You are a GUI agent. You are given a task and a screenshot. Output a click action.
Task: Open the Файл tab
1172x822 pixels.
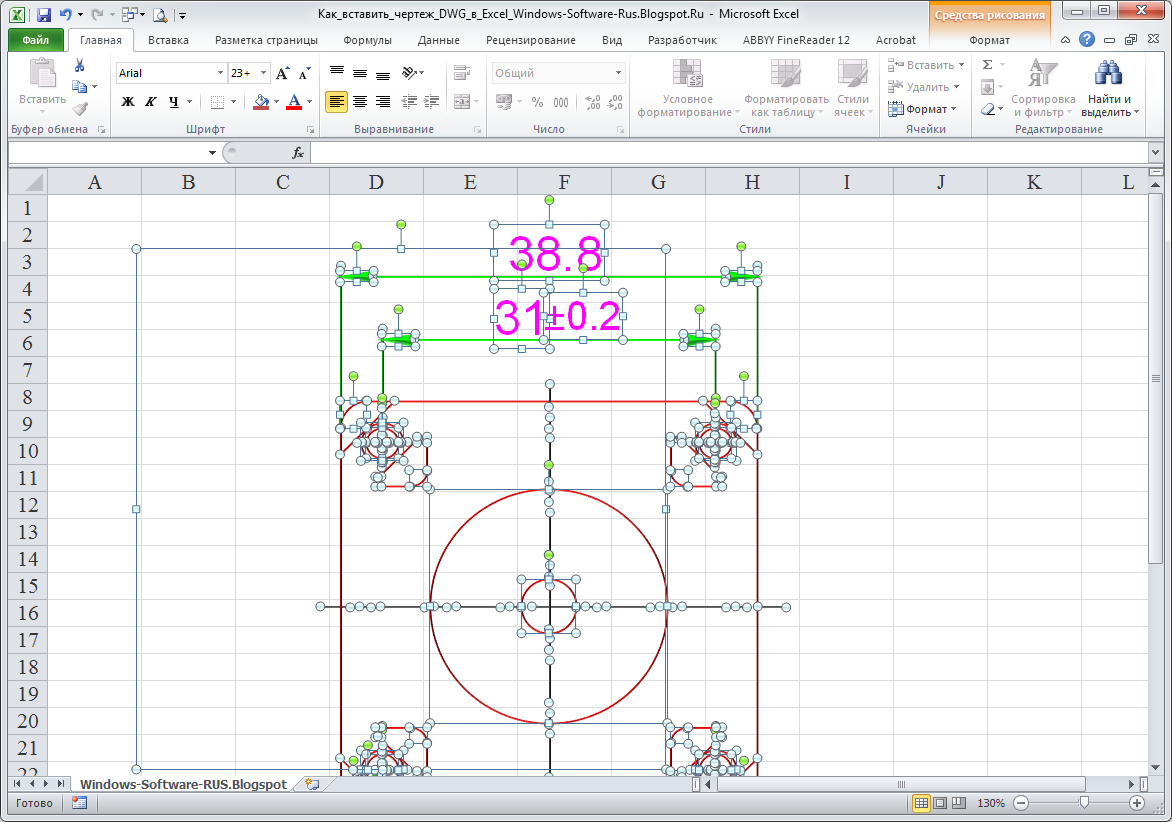[35, 40]
